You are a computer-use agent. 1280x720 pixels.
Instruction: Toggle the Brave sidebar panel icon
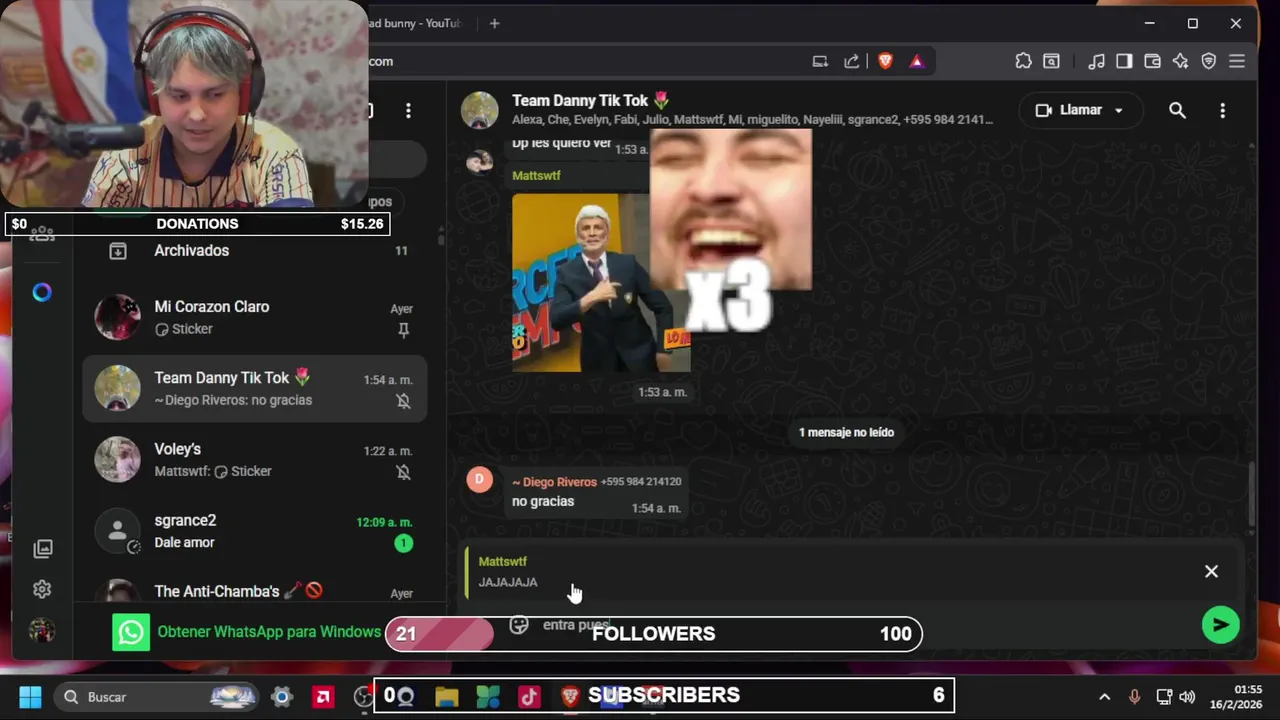(x=1124, y=61)
